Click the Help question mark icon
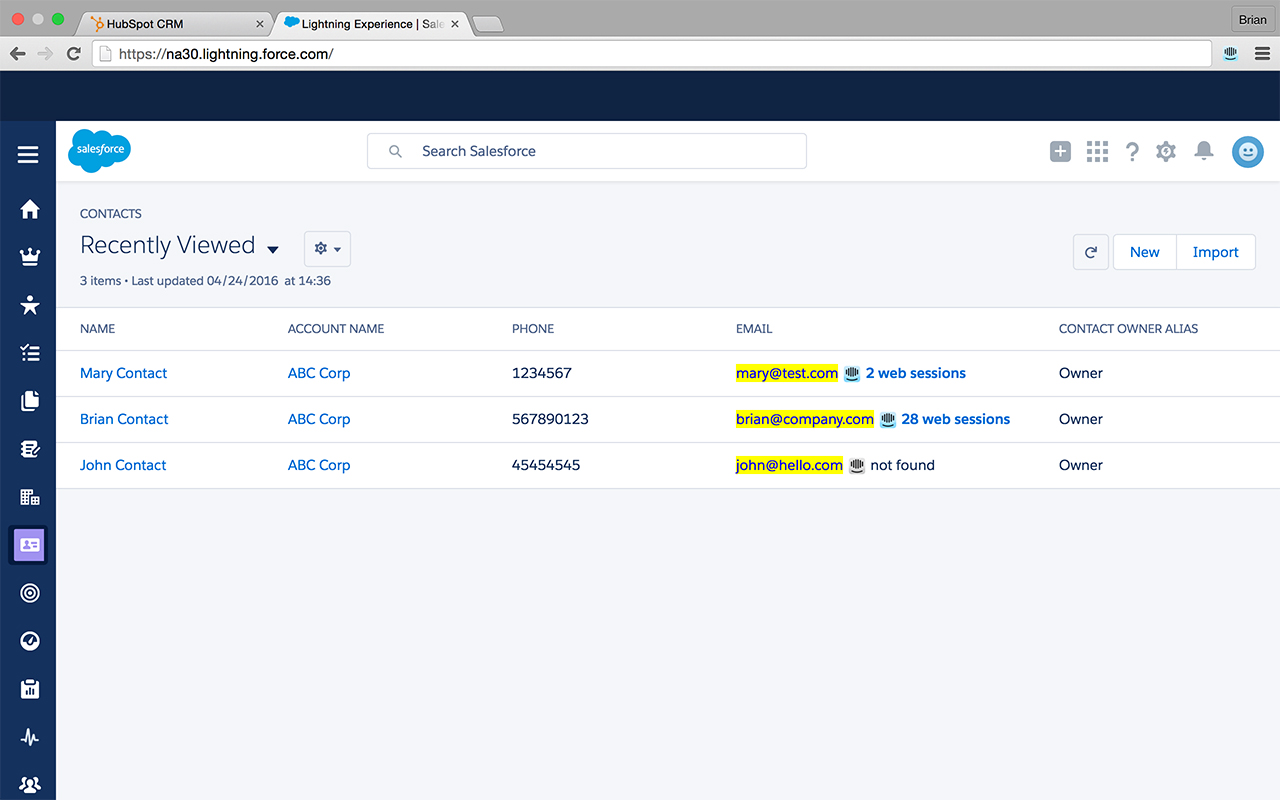The width and height of the screenshot is (1280, 800). (1132, 151)
